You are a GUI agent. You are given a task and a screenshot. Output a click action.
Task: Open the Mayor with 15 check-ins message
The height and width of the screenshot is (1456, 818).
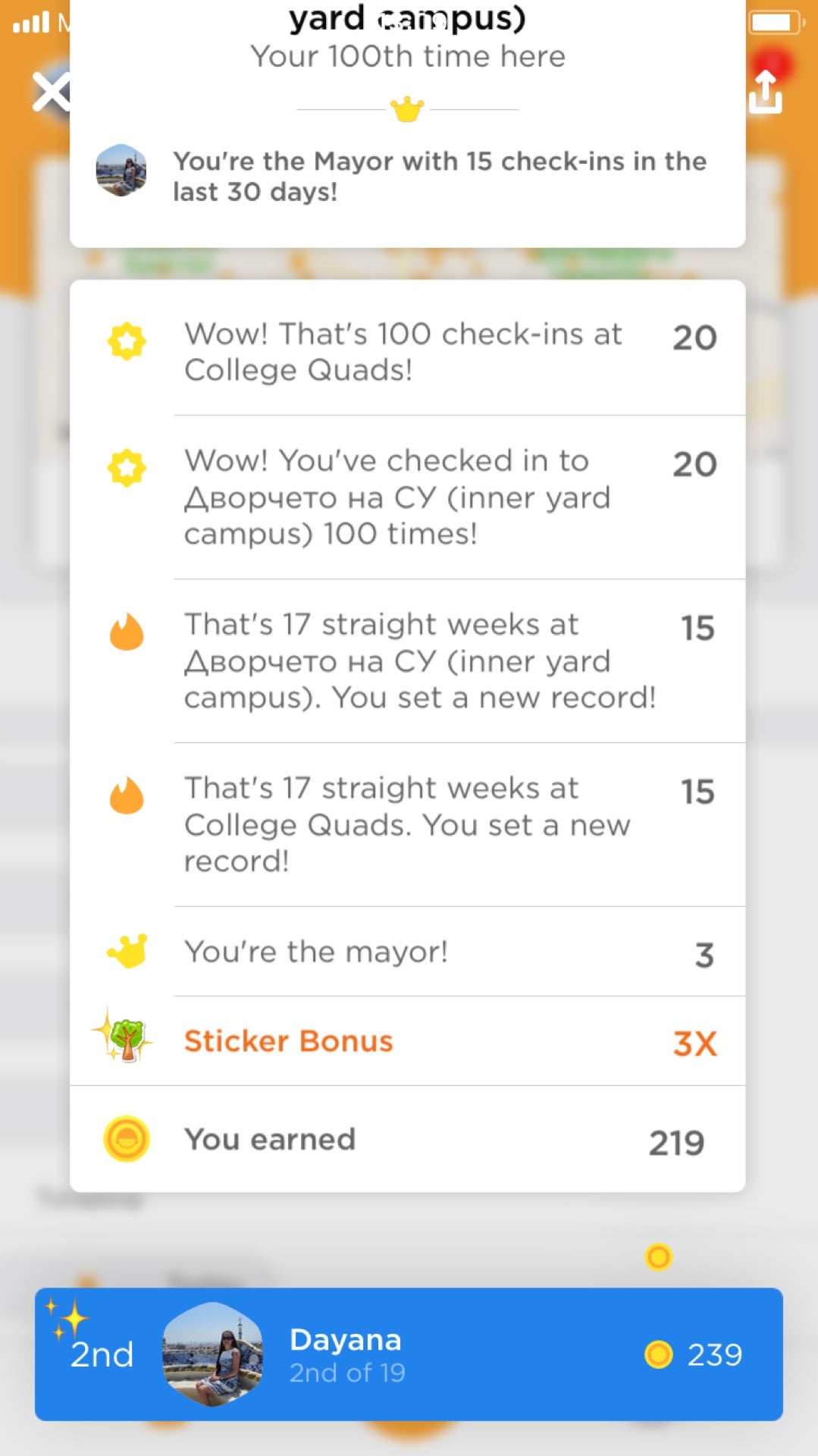[x=440, y=176]
